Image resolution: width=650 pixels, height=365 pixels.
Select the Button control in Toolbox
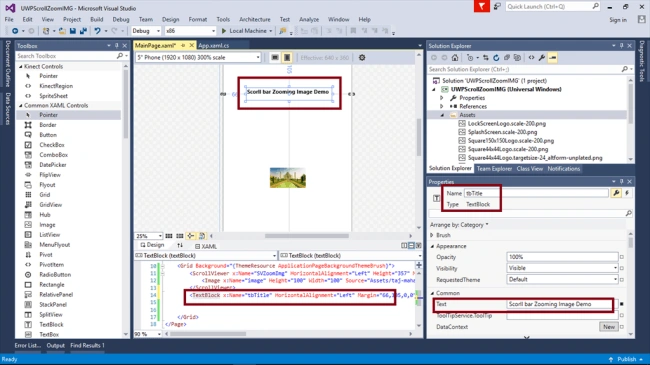point(48,135)
